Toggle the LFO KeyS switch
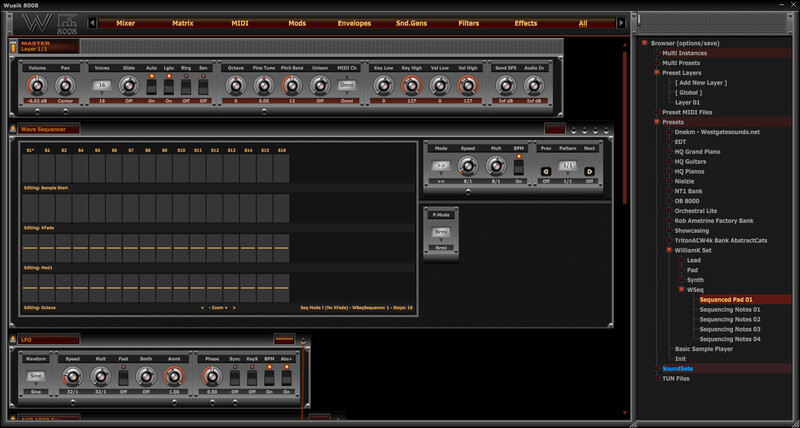The image size is (800, 428). coord(252,378)
